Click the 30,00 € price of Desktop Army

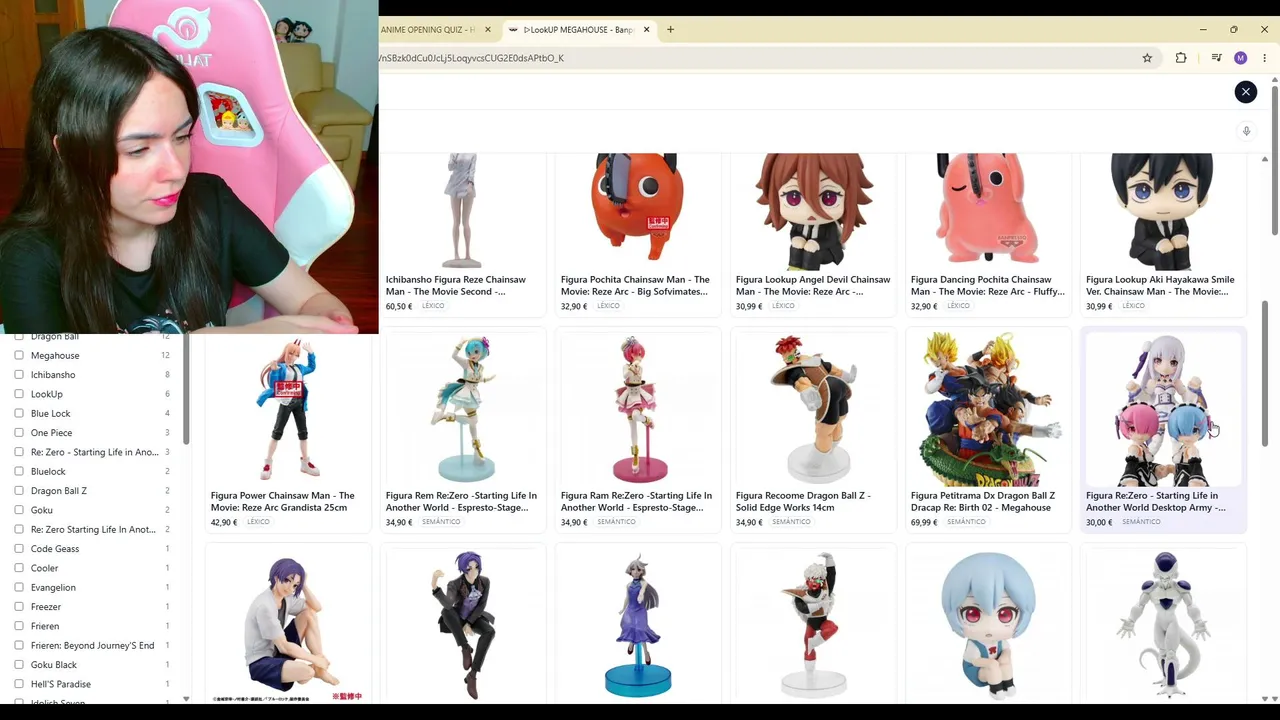1099,522
